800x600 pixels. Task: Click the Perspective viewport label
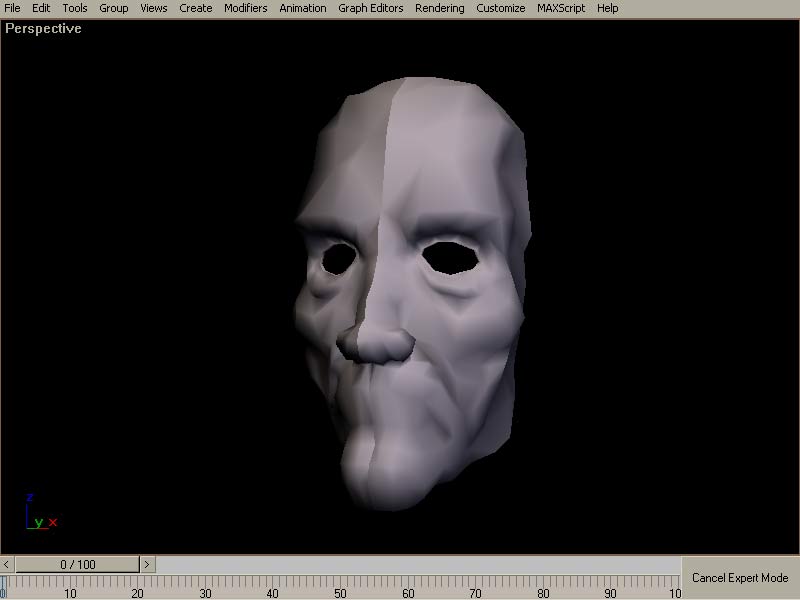[x=44, y=28]
